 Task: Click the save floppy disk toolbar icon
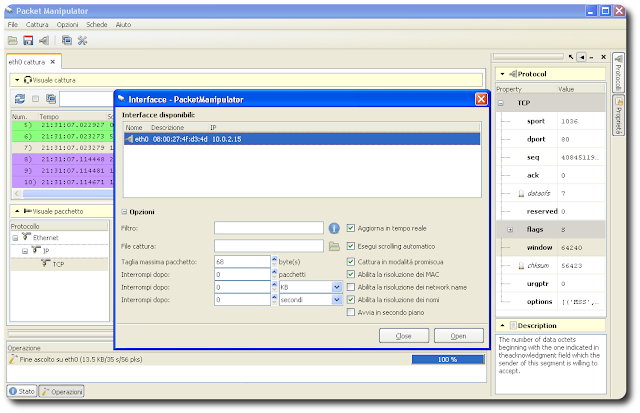tap(28, 40)
